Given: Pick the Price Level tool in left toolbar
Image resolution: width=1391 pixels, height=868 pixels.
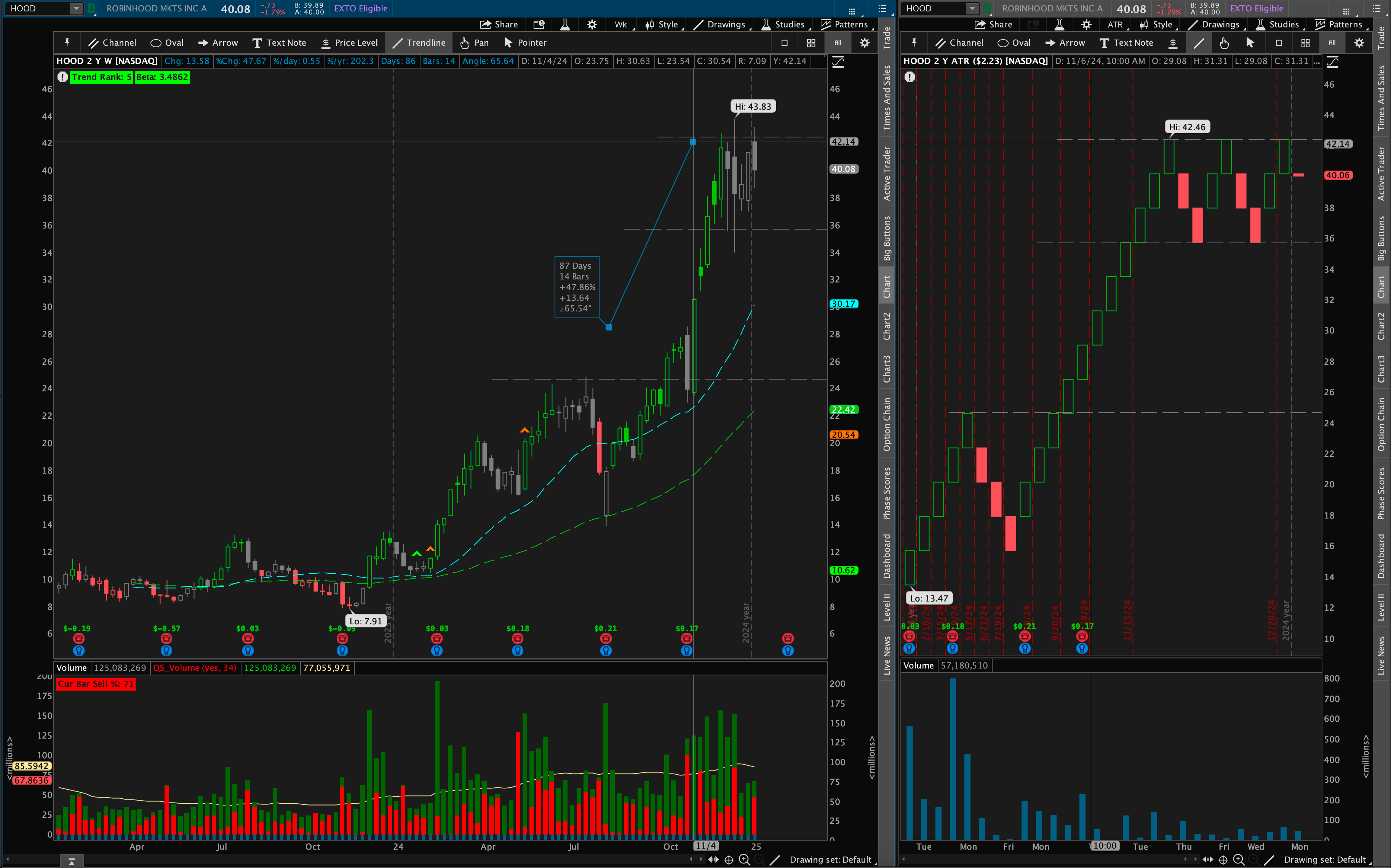Looking at the screenshot, I should pyautogui.click(x=349, y=43).
